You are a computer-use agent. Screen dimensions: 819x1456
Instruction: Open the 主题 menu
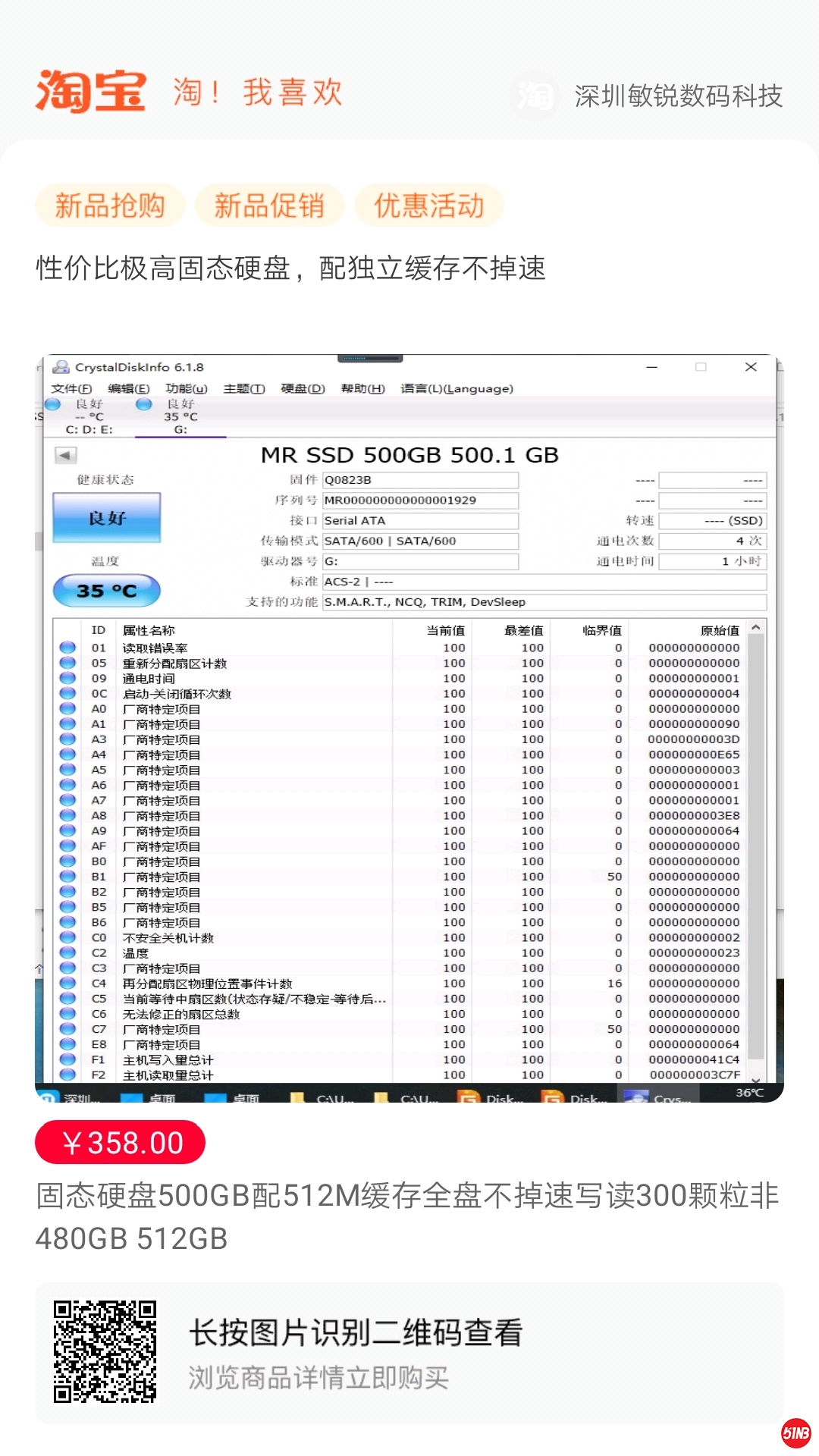(x=243, y=389)
